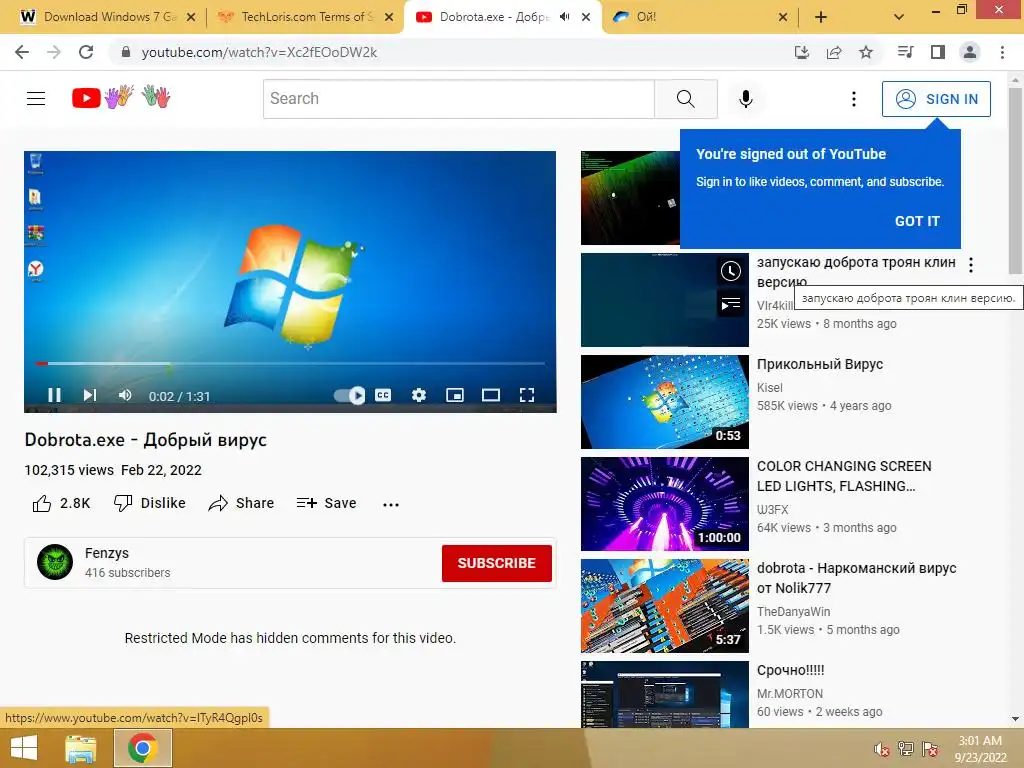Toggle the Chrome side panel
This screenshot has height=768, width=1024.
(x=938, y=52)
